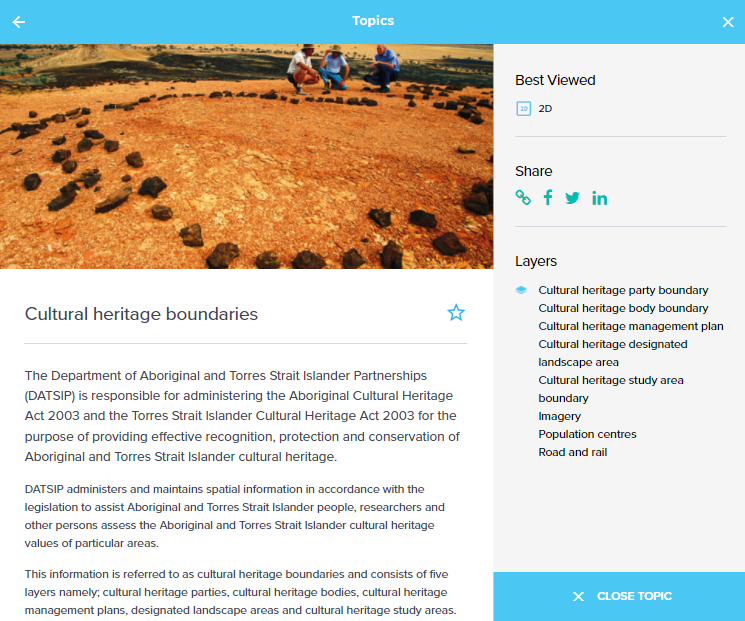
Task: Click the Cultural heritage boundaries heading
Action: [x=141, y=314]
